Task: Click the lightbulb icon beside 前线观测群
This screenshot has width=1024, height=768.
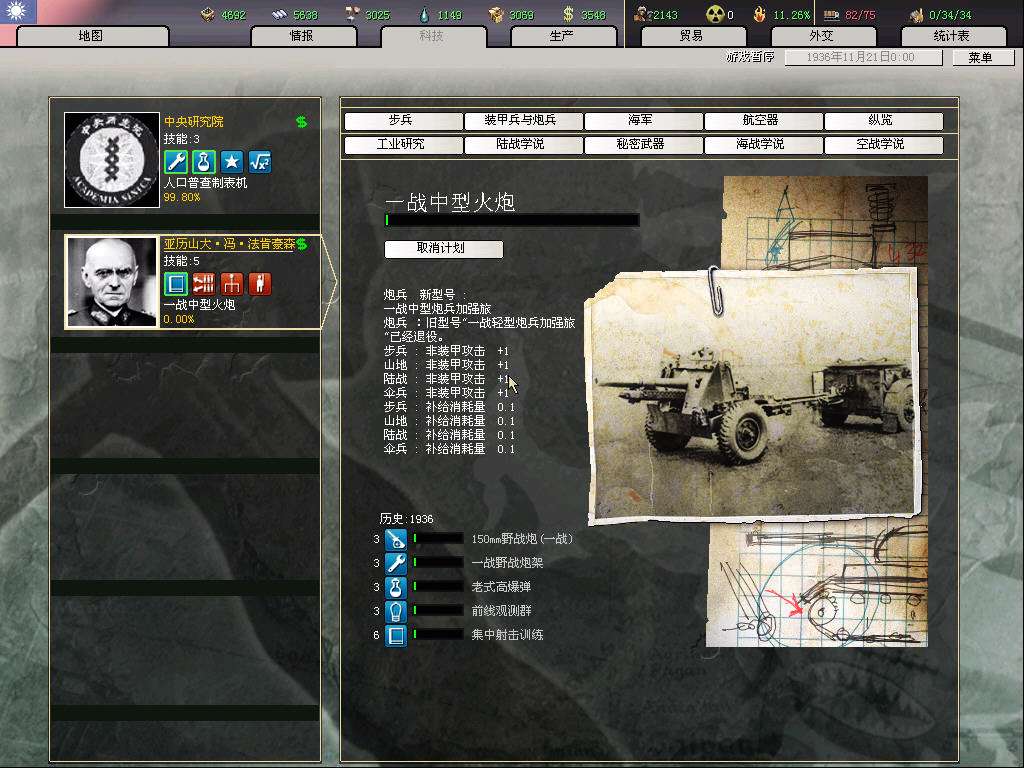Action: tap(396, 611)
